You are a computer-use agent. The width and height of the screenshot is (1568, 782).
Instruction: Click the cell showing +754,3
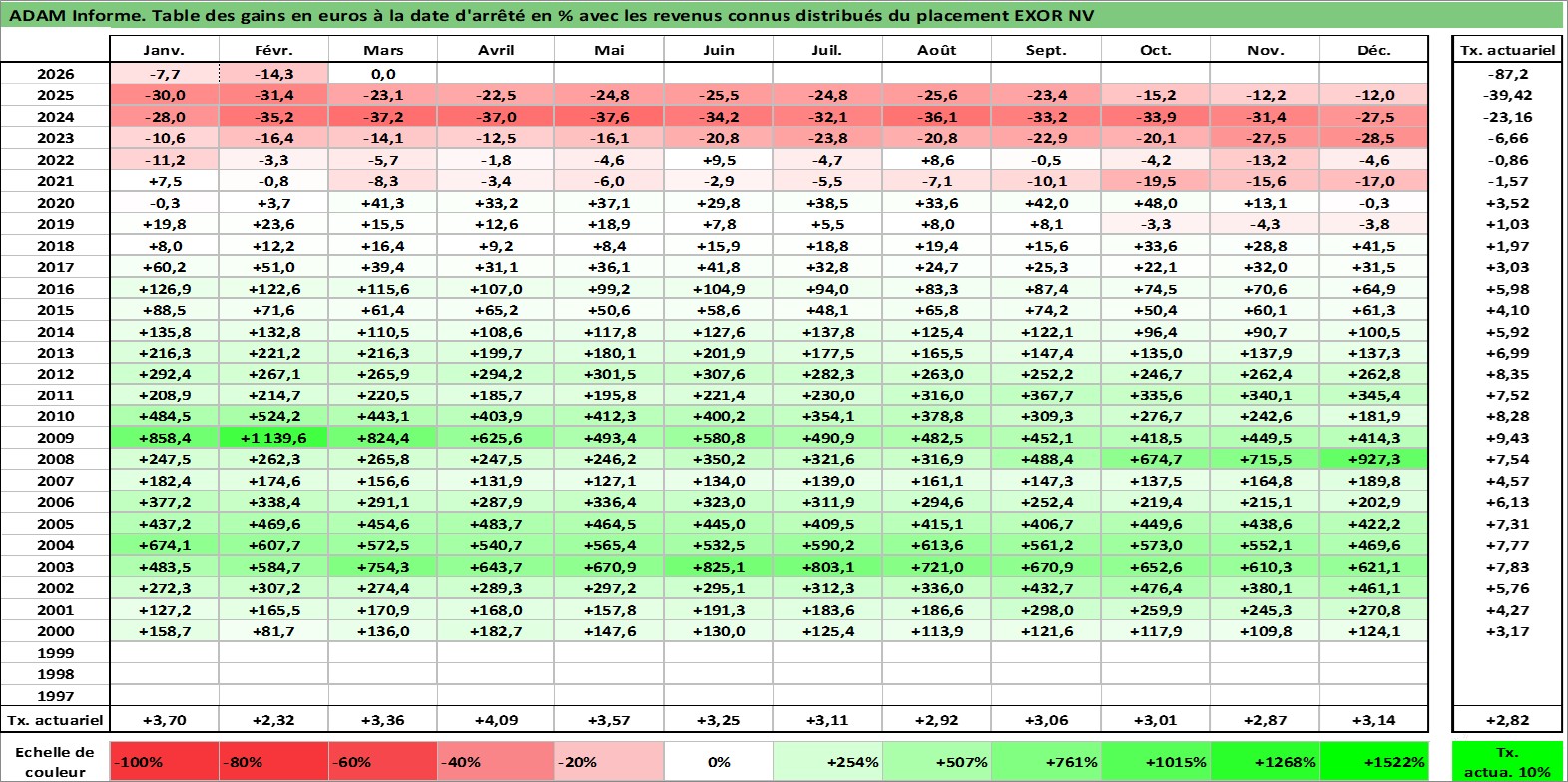pyautogui.click(x=383, y=567)
